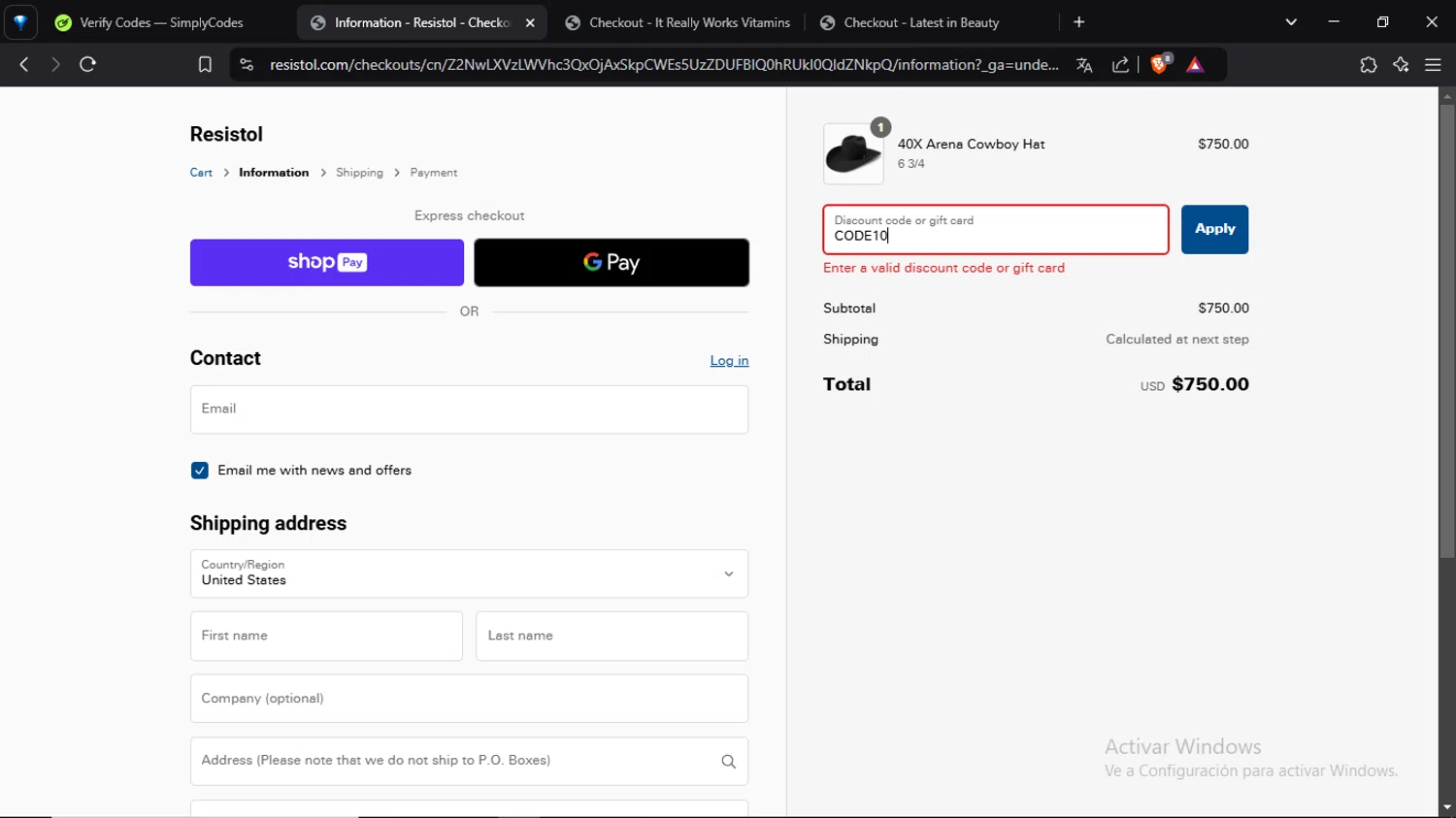Switch to Verify Codes — SimplyCodes tab
The width and height of the screenshot is (1456, 818).
click(x=162, y=22)
